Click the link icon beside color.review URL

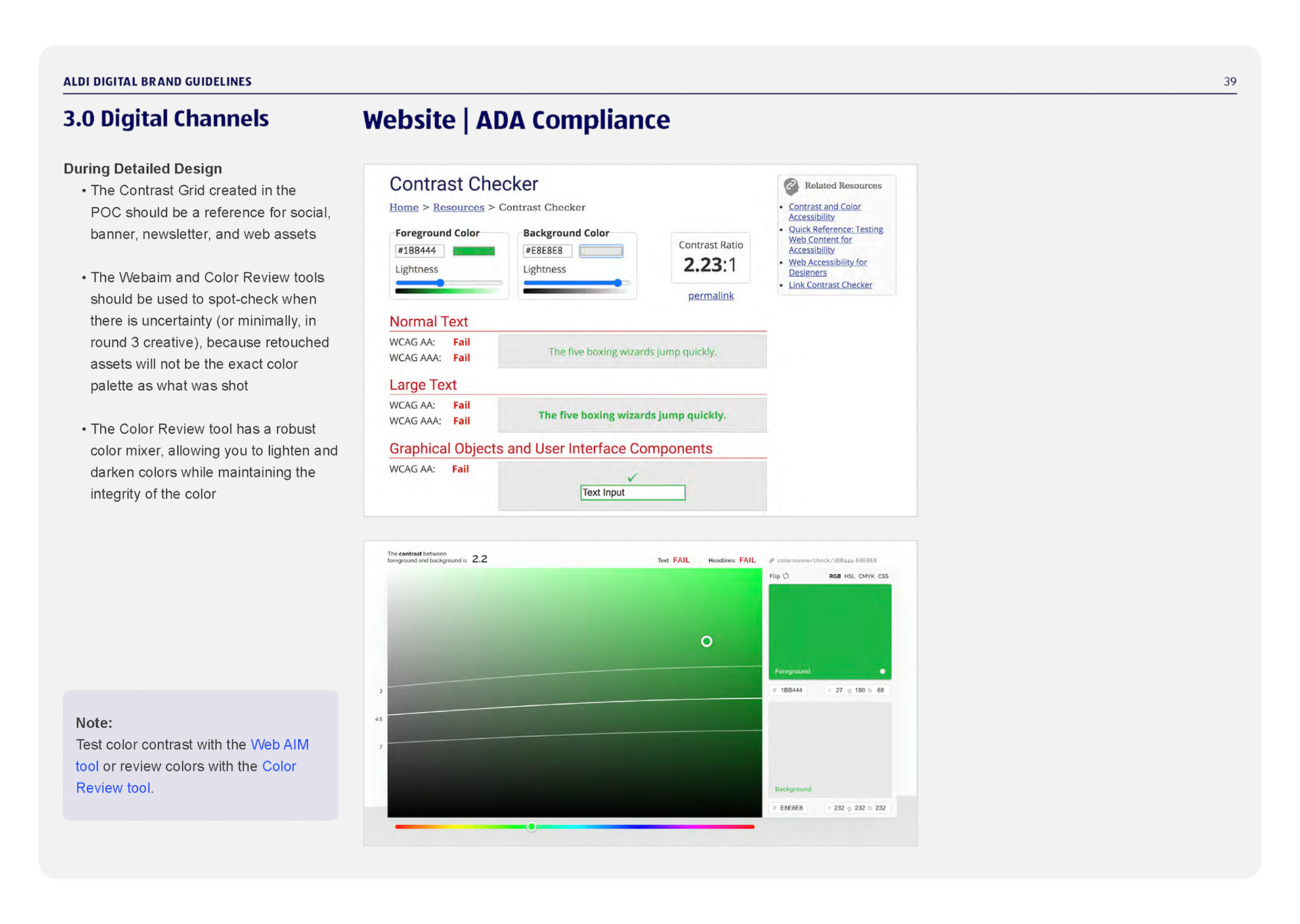(x=772, y=560)
